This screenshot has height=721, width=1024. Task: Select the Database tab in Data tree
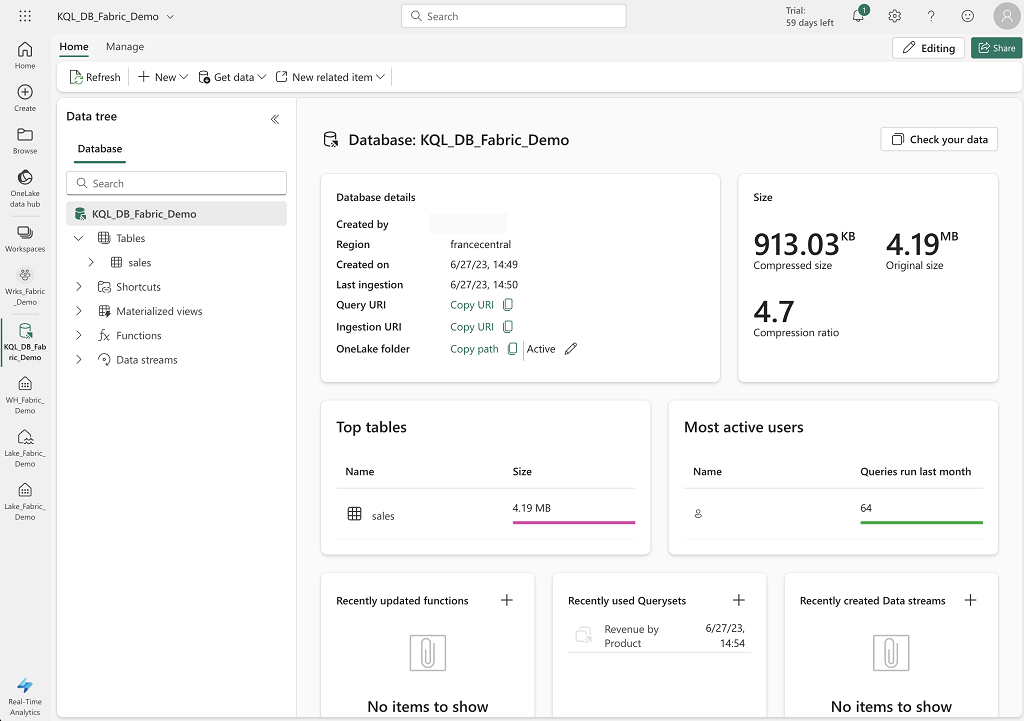pyautogui.click(x=100, y=149)
